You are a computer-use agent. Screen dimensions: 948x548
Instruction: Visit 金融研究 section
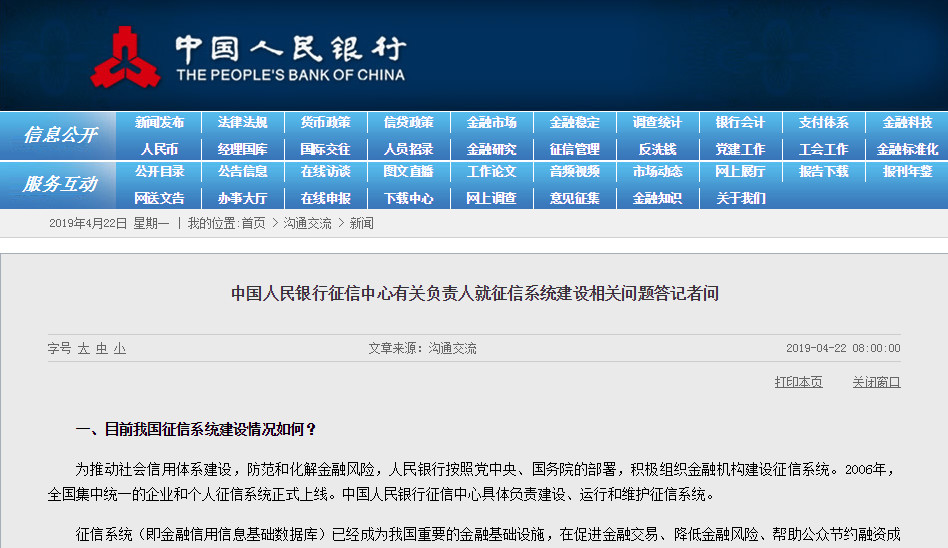[x=492, y=149]
